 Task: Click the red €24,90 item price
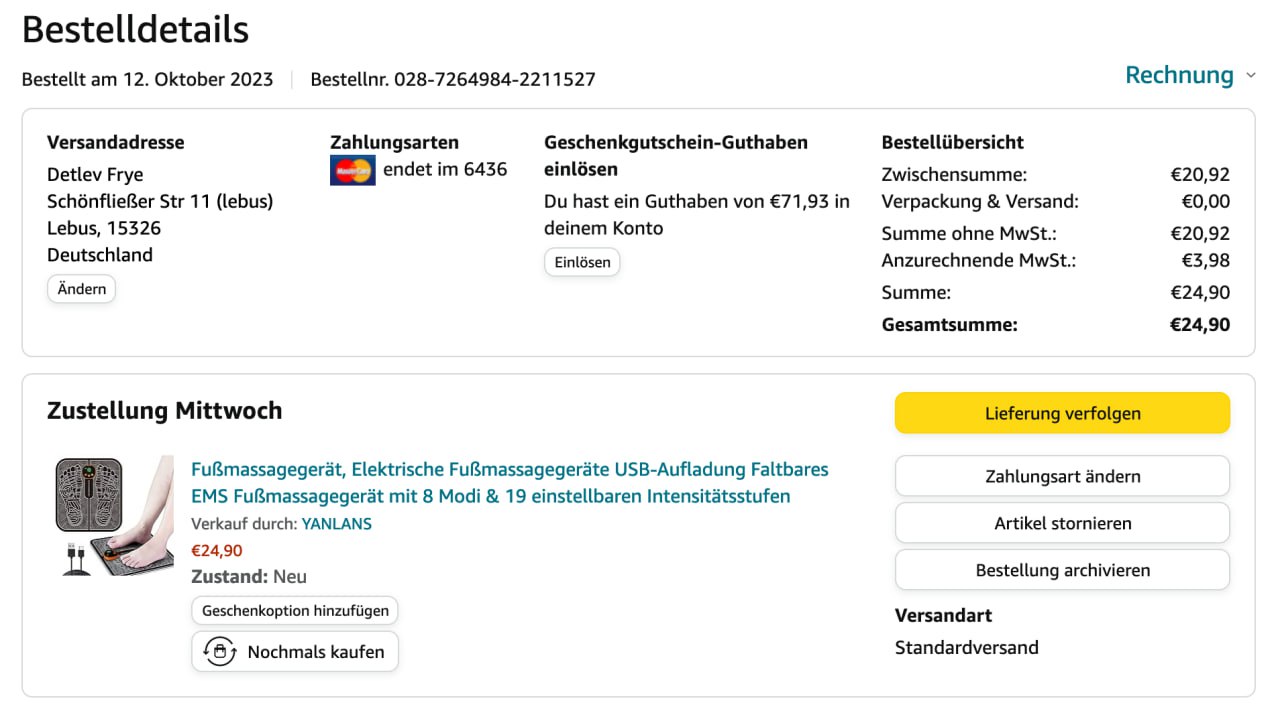216,550
